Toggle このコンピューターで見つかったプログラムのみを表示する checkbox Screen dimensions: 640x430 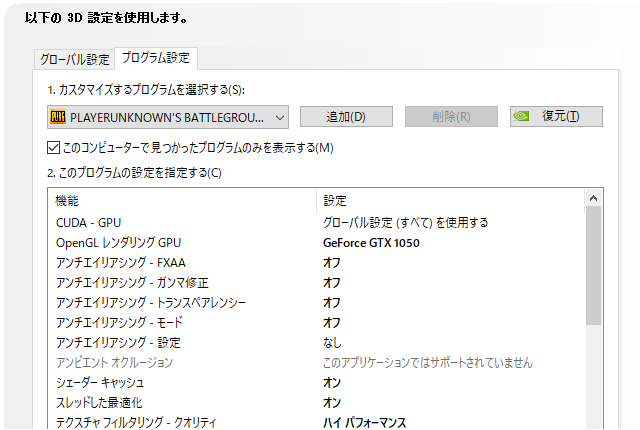pos(53,148)
